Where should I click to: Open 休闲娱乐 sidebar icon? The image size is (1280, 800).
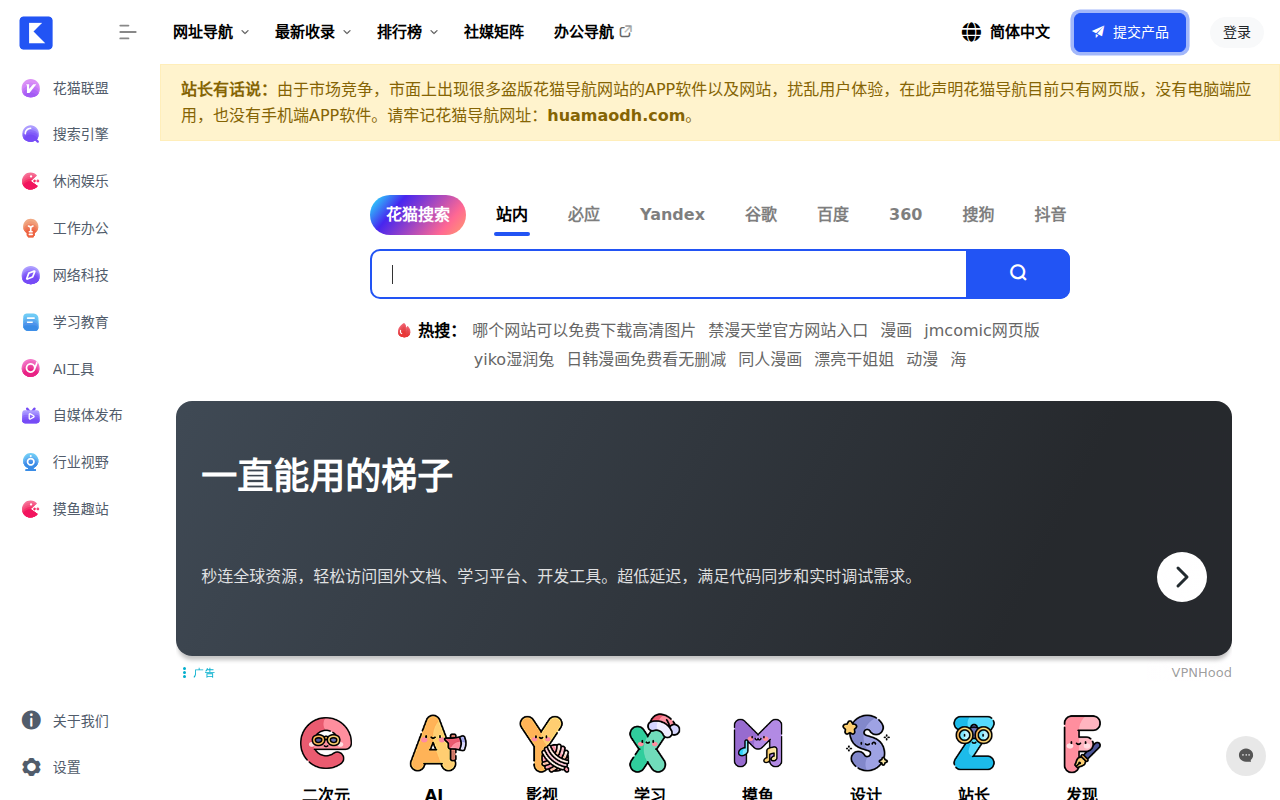click(x=31, y=181)
